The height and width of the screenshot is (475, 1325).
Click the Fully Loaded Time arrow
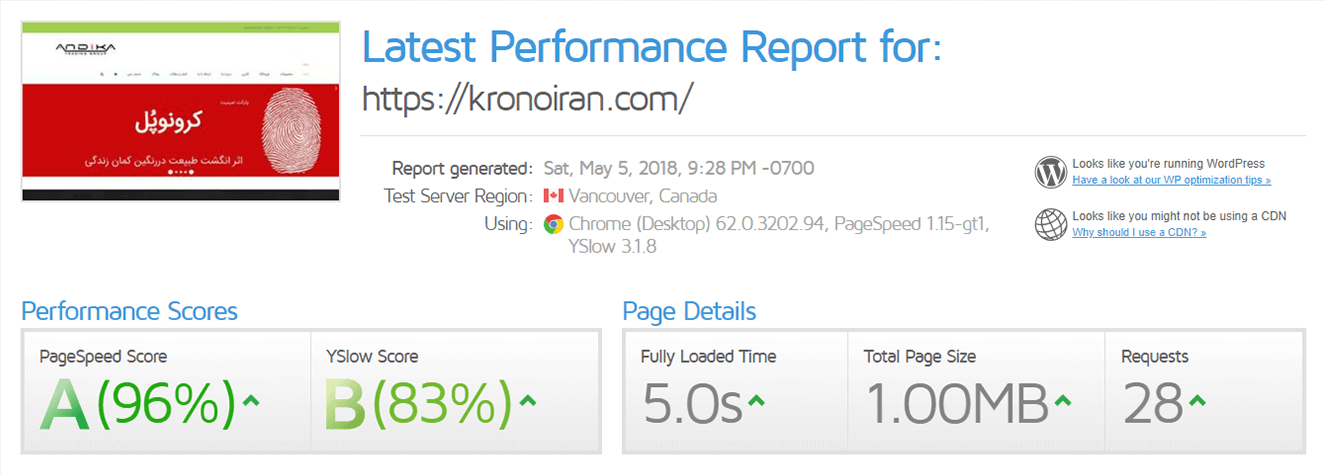tap(757, 401)
